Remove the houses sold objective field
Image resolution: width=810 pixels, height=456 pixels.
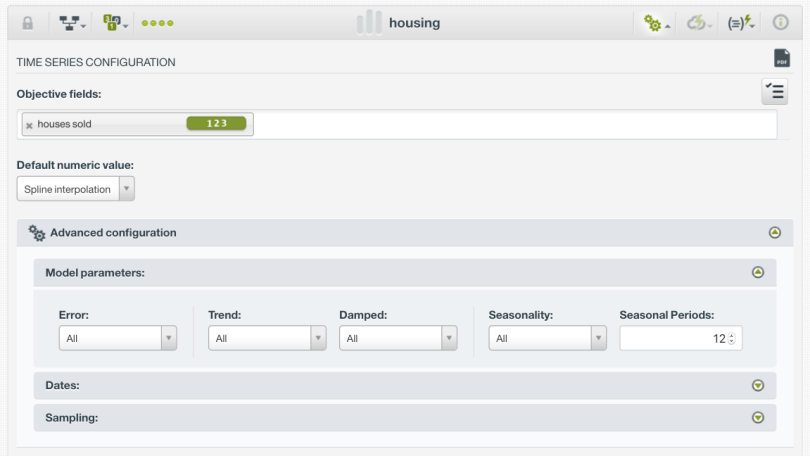click(29, 125)
